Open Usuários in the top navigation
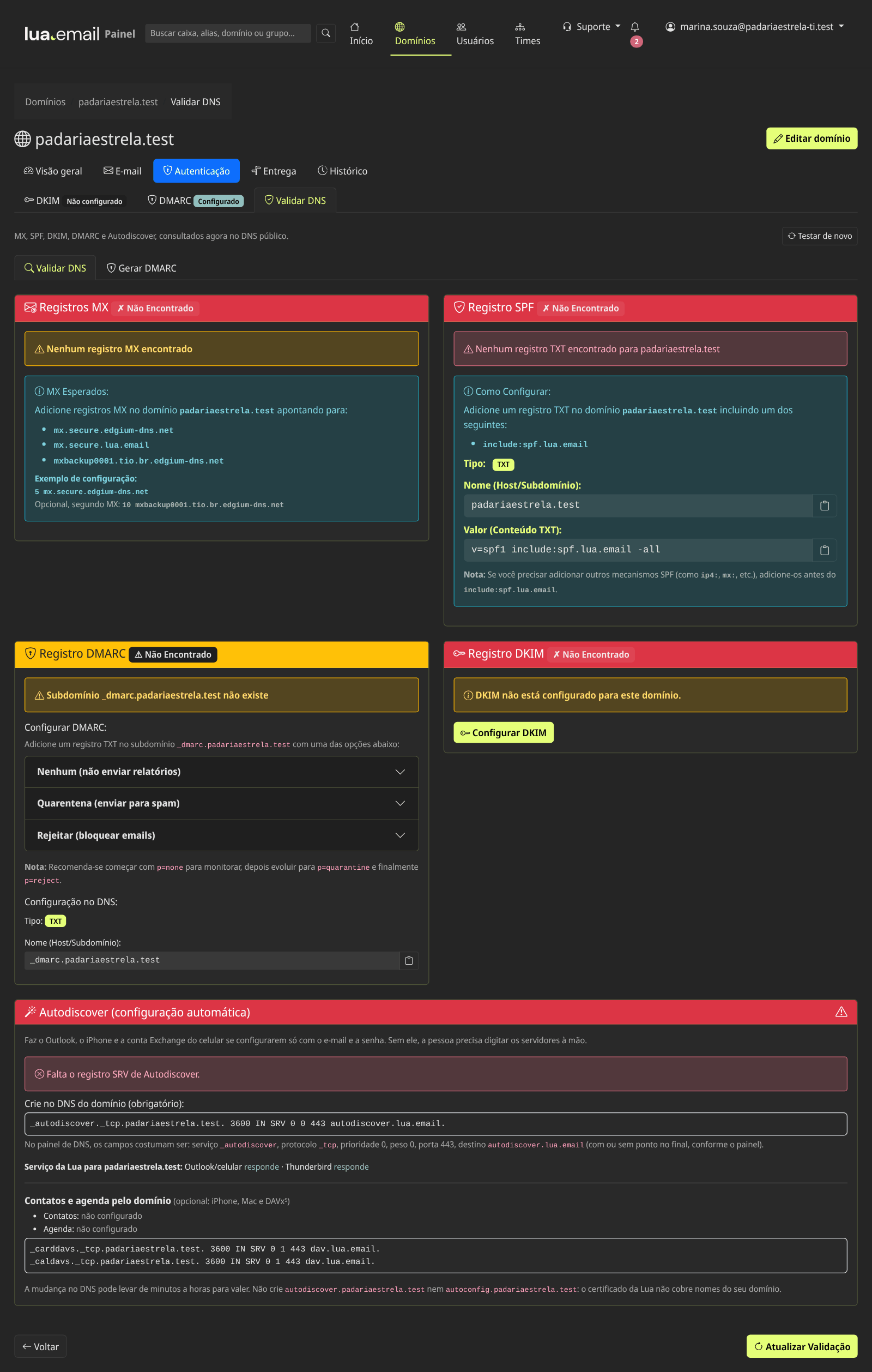Image resolution: width=872 pixels, height=1372 pixels. click(475, 34)
